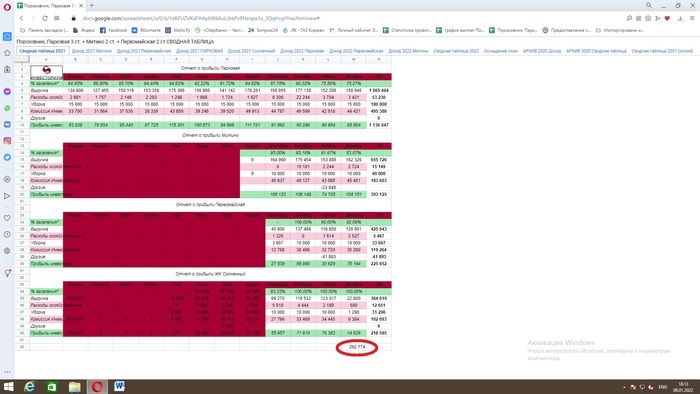Reload the page with refresh icon
700x394 pixels.
(45, 18)
